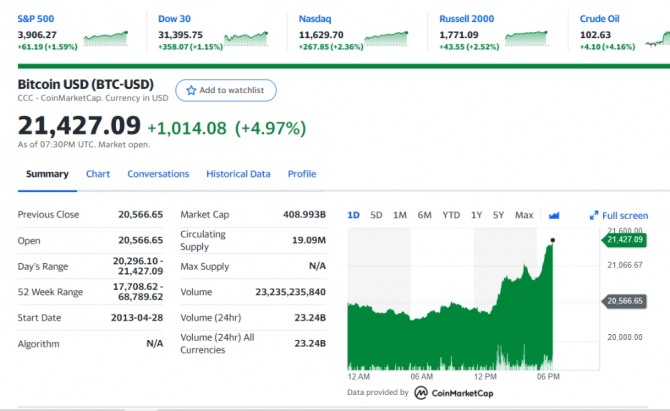
Task: Select the Max chart range
Action: pyautogui.click(x=524, y=215)
